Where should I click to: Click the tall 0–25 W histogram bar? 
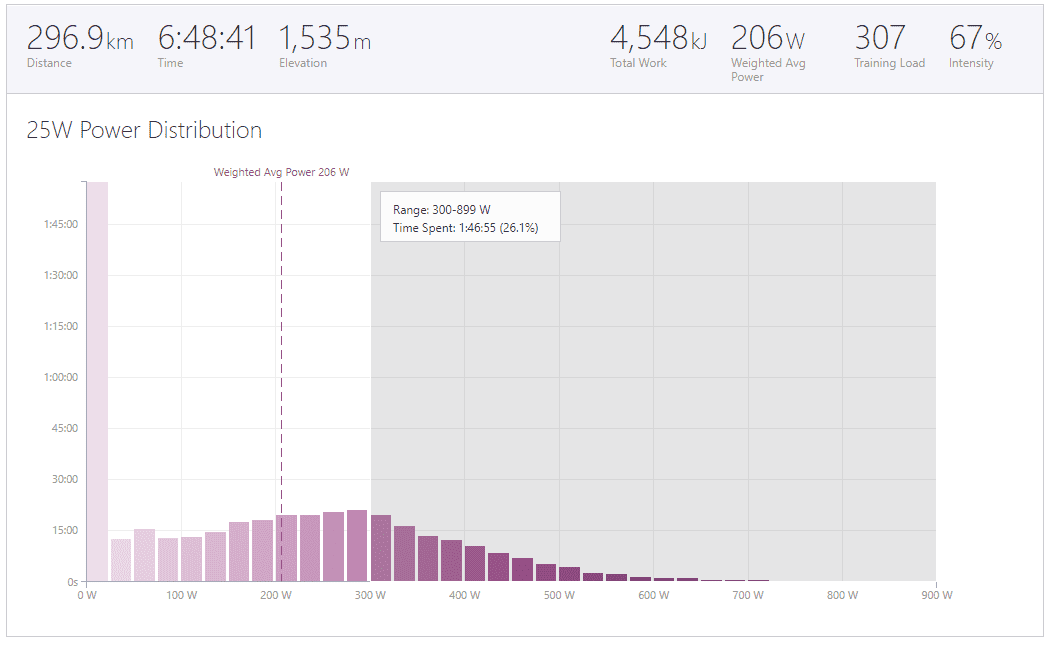pos(97,381)
